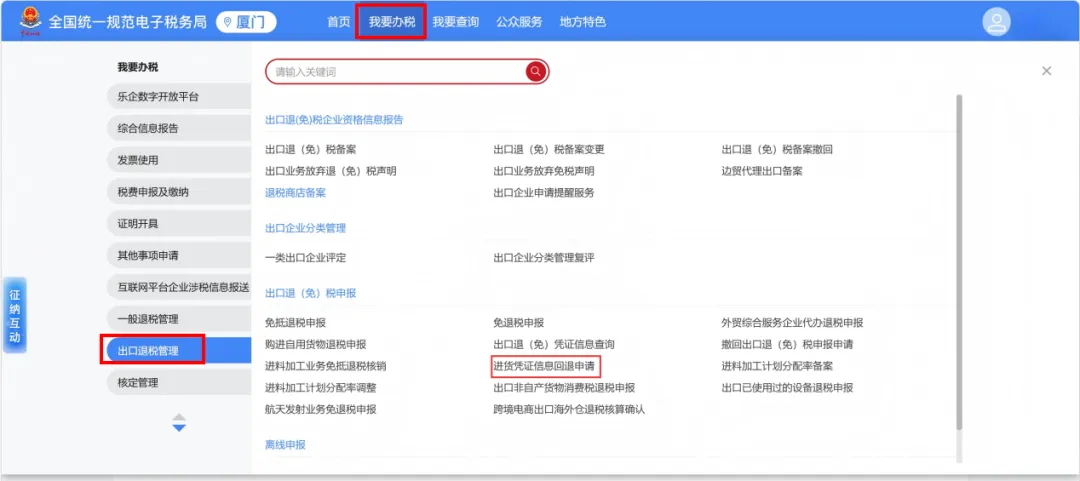Open 出口退（免）税备案
Screen dimensions: 1080x481
pos(311,150)
